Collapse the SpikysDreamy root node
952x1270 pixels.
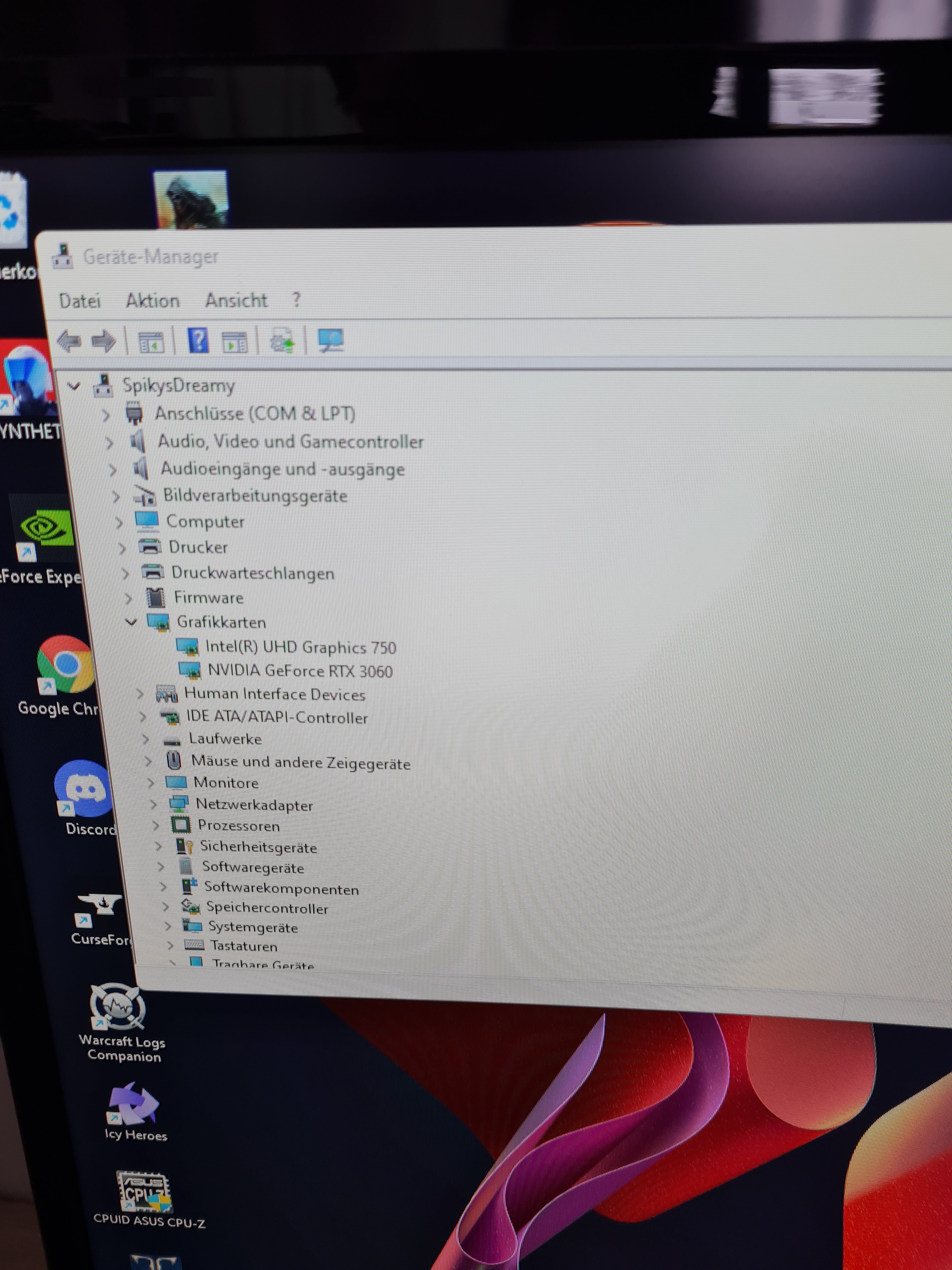73,386
